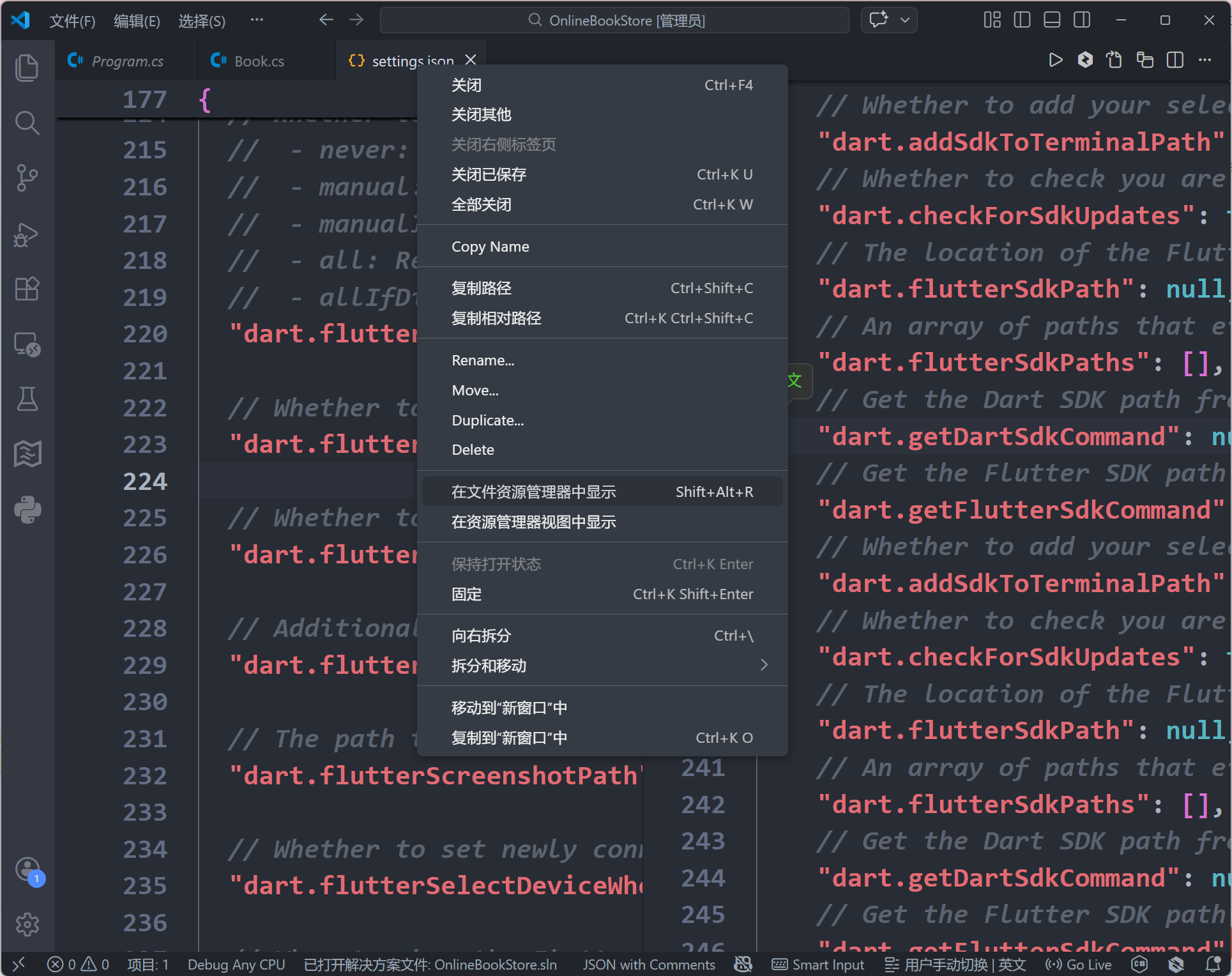This screenshot has height=976, width=1232.
Task: Expand the 拆分和移动 submenu
Action: click(602, 666)
